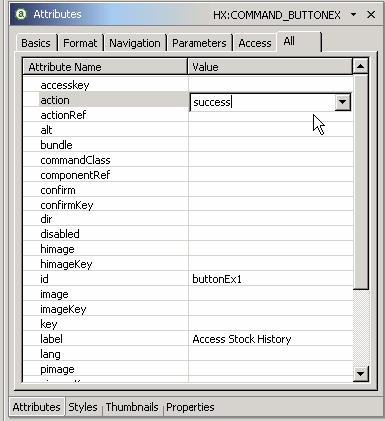385x421 pixels.
Task: Click the Access Stock History label value
Action: point(242,339)
